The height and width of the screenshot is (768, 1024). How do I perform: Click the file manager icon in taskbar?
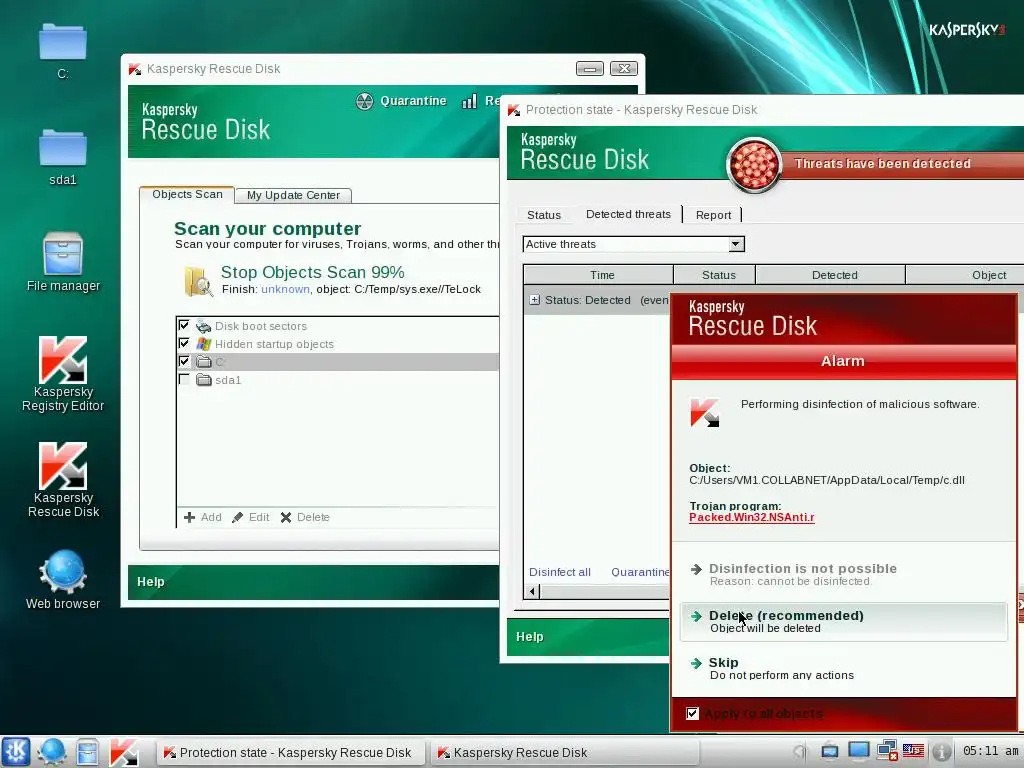click(87, 752)
